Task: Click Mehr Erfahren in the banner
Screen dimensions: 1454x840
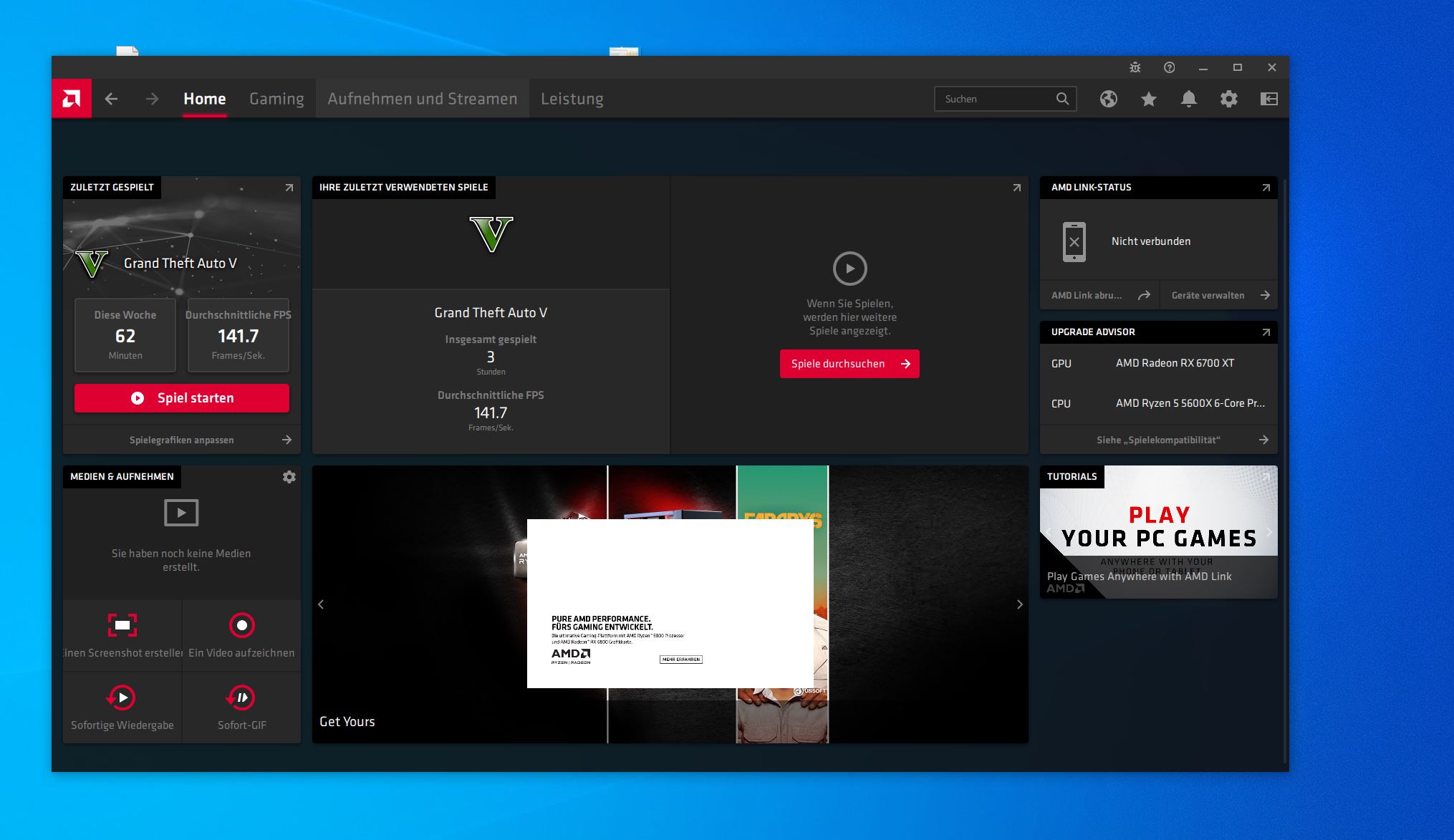Action: coord(680,660)
